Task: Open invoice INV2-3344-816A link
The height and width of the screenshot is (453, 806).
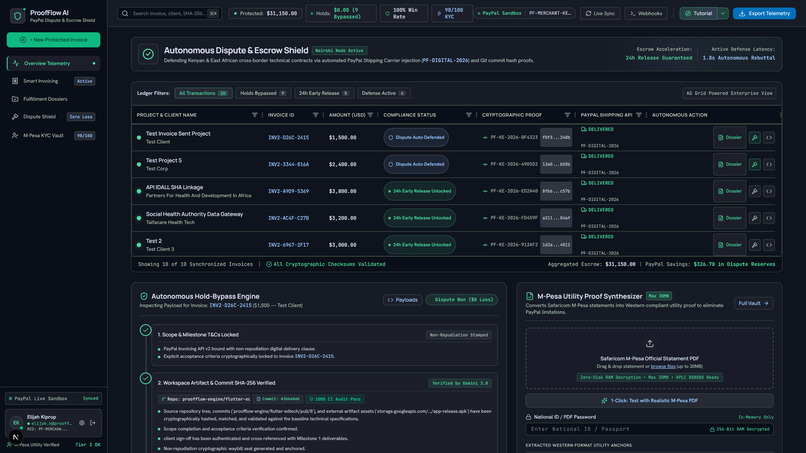Action: click(288, 165)
